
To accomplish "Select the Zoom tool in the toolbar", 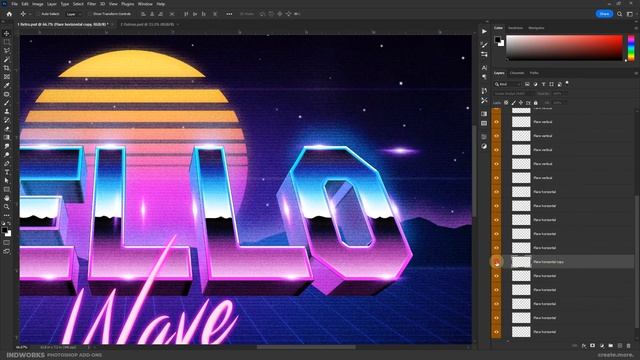I will pos(7,207).
